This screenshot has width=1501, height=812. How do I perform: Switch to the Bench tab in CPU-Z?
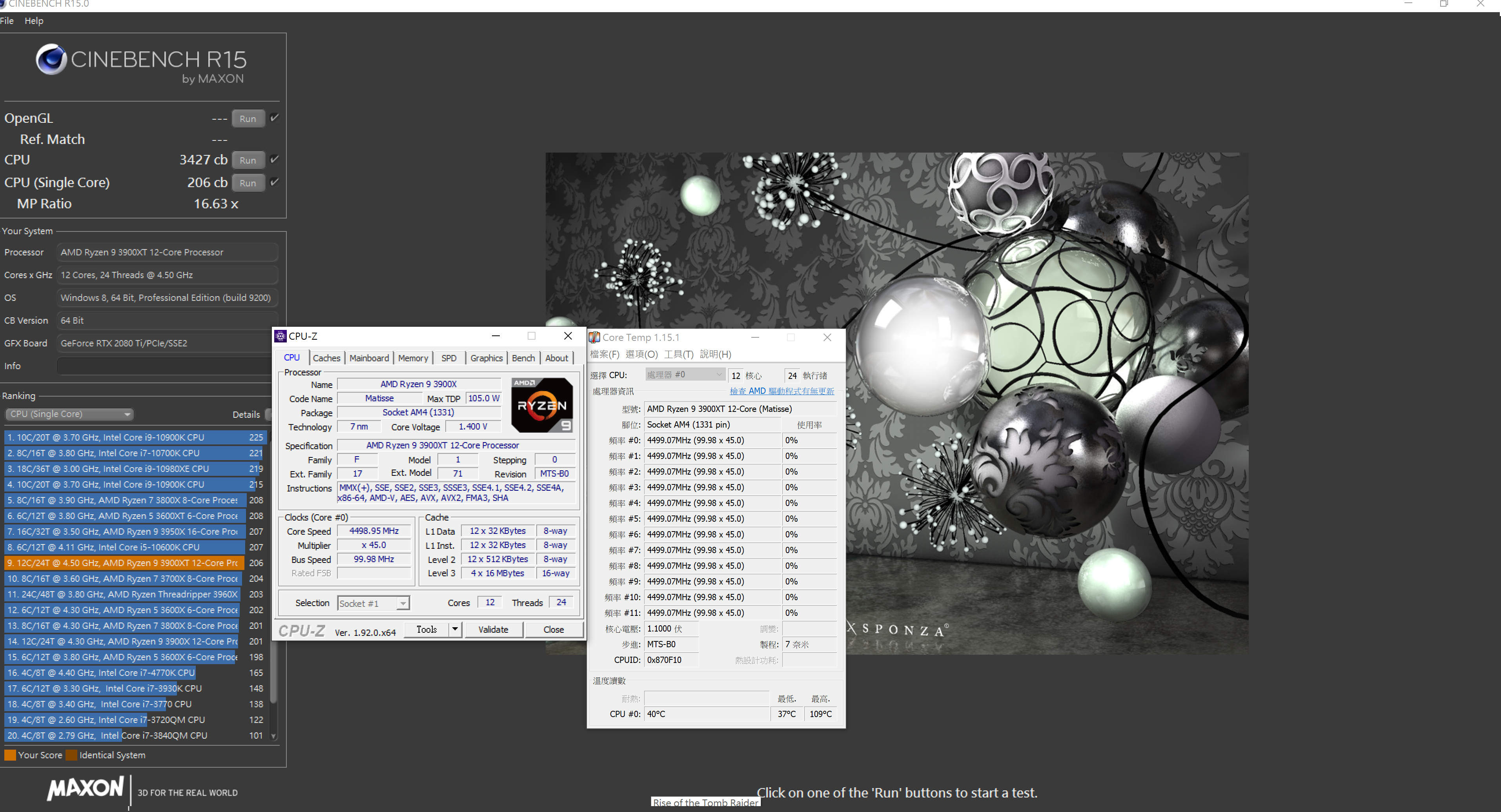pyautogui.click(x=523, y=358)
